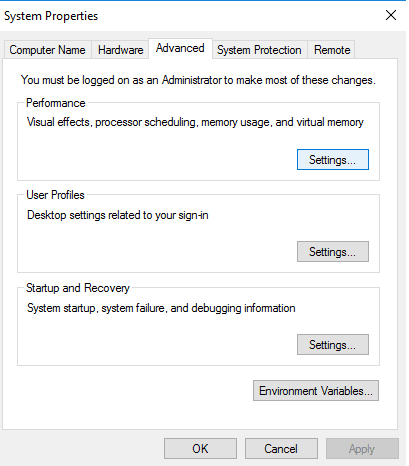Screen dimensions: 409x466
Task: Click the User Profiles group label
Action: 55,195
